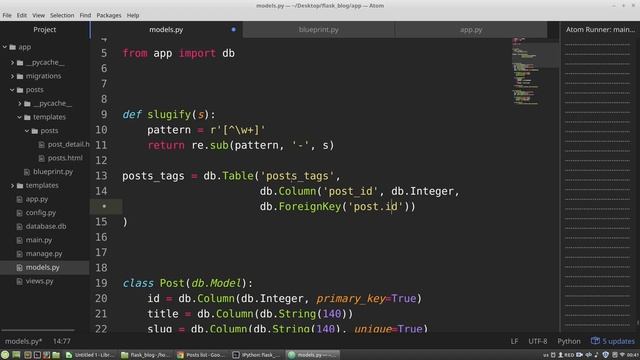Change LF line ending setting
This screenshot has width=640, height=360.
click(514, 341)
